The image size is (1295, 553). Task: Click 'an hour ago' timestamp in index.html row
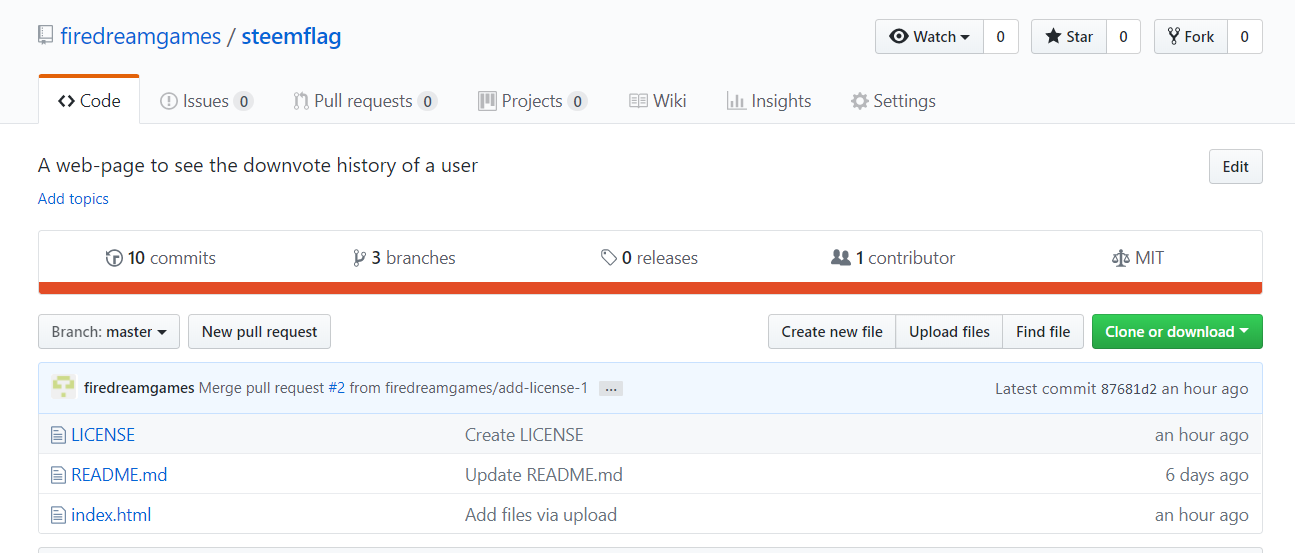[x=1202, y=515]
